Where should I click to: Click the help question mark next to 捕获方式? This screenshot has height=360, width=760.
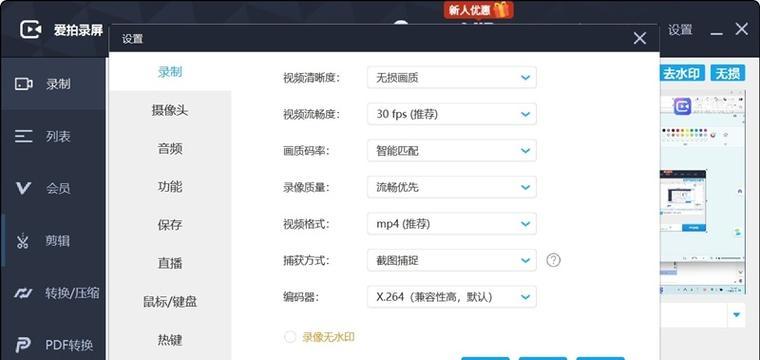(x=553, y=260)
